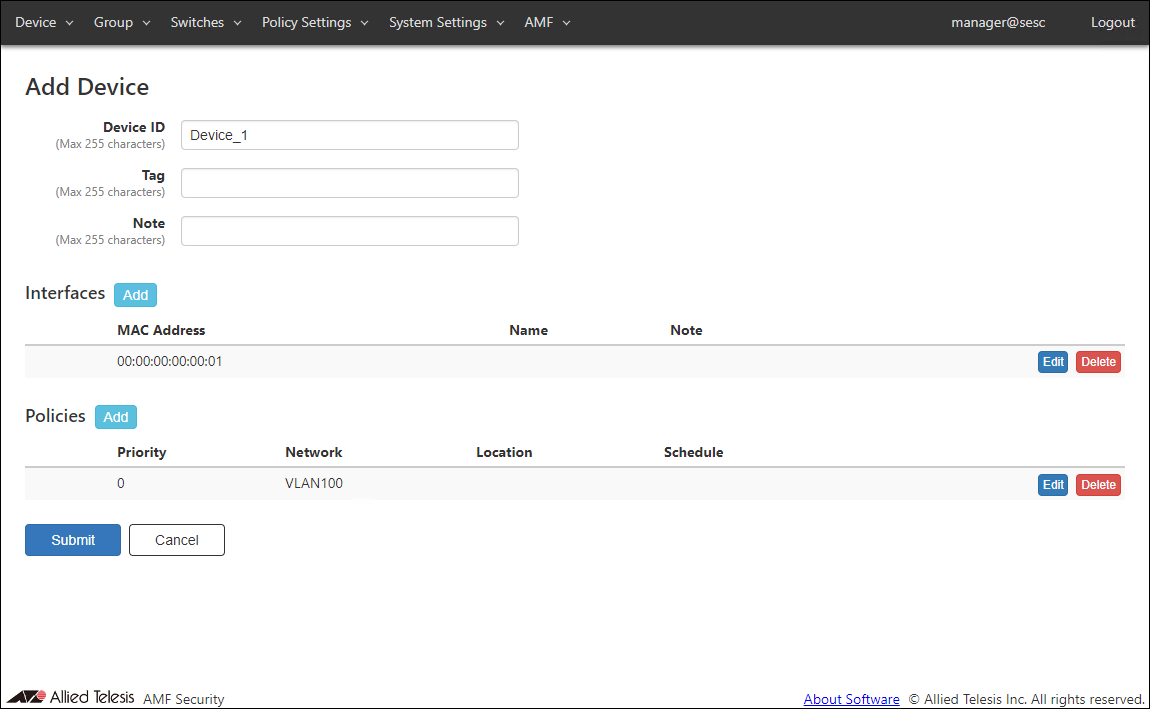Viewport: 1150px width, 709px height.
Task: Open the Switches dropdown
Action: 206,22
